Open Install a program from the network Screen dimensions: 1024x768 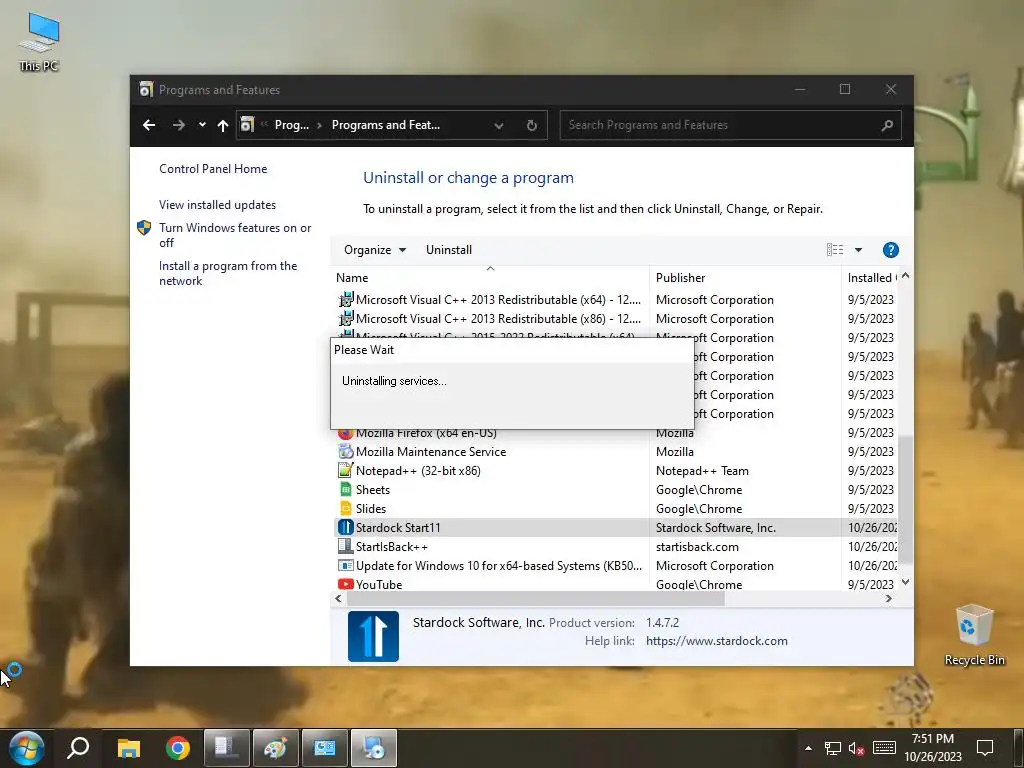[228, 273]
